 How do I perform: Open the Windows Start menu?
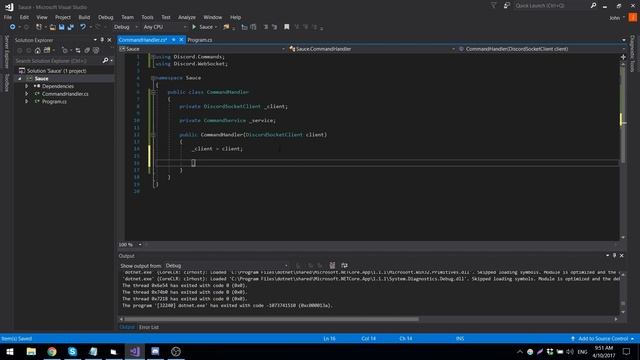coord(10,351)
